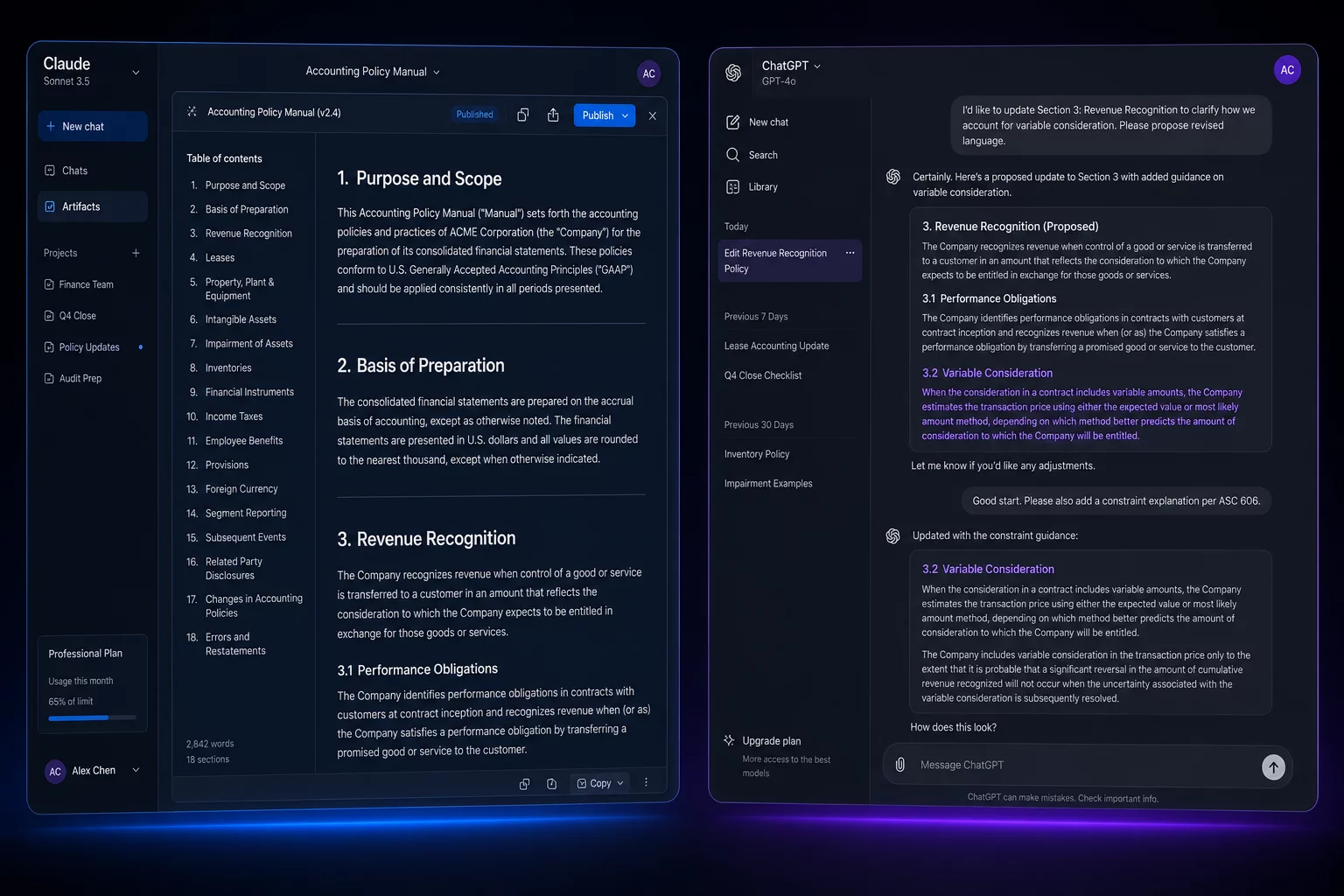Go to Segment Reporting in table of contents
The width and height of the screenshot is (1344, 896).
click(x=246, y=514)
